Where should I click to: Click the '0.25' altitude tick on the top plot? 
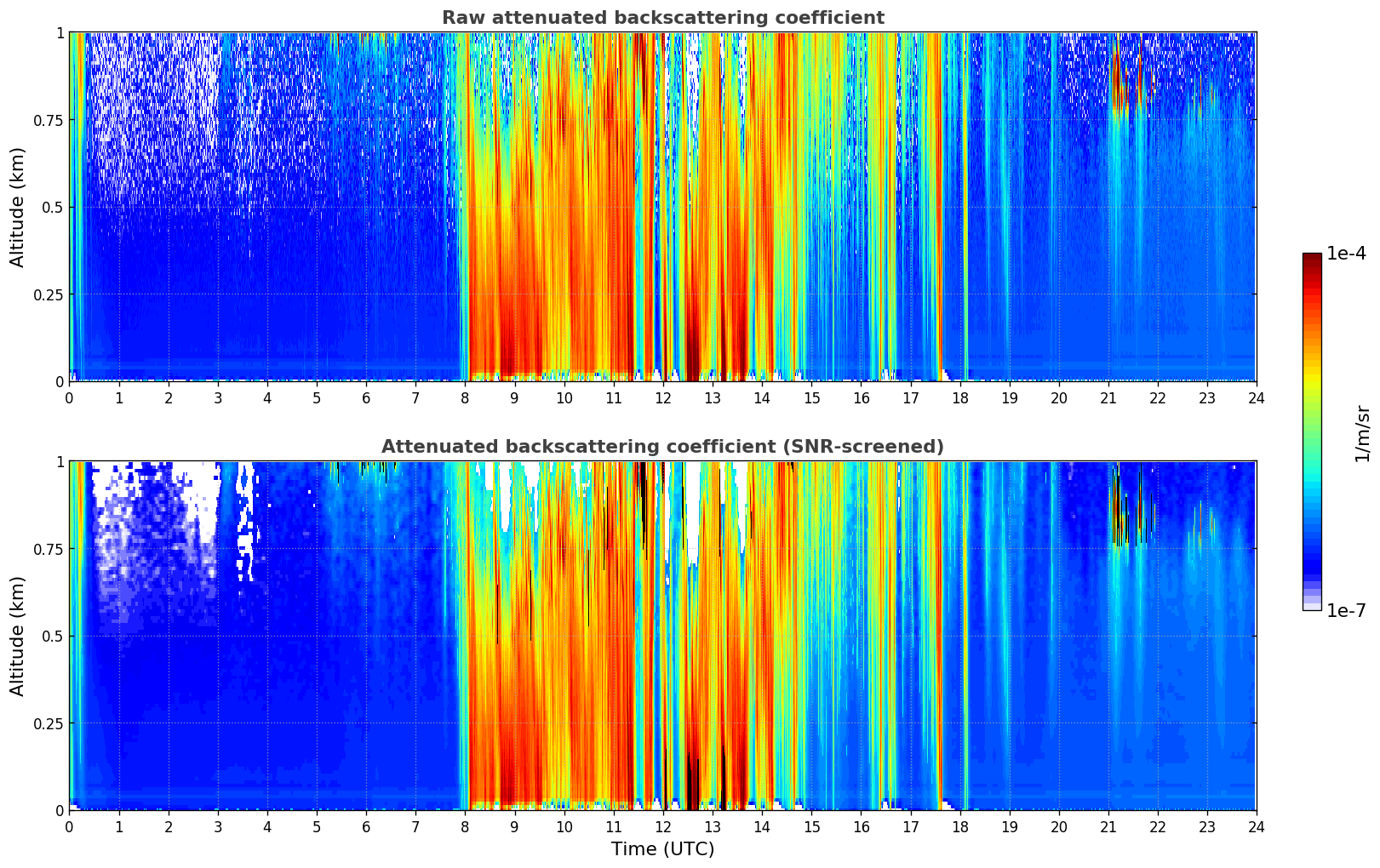pos(49,294)
